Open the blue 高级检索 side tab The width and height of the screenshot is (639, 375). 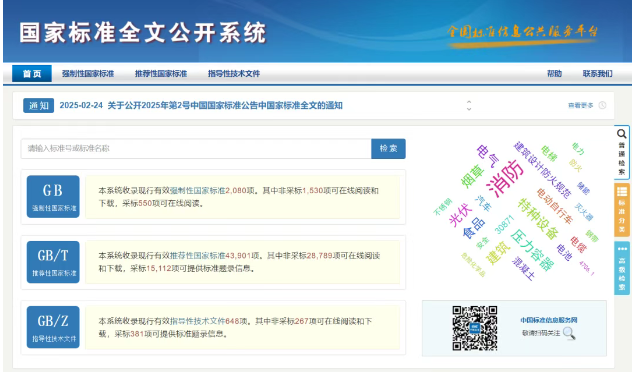(622, 268)
